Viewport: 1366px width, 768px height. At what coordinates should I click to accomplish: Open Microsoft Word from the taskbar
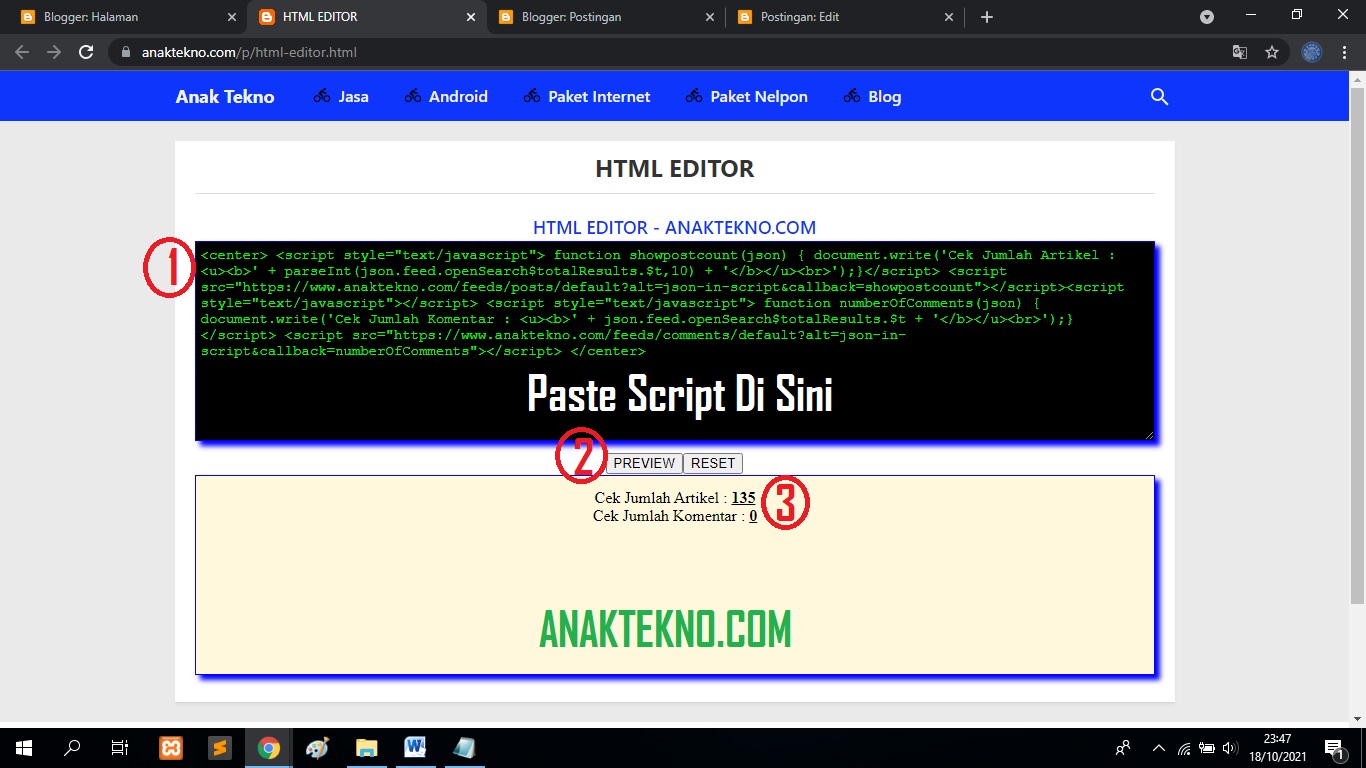click(x=415, y=748)
